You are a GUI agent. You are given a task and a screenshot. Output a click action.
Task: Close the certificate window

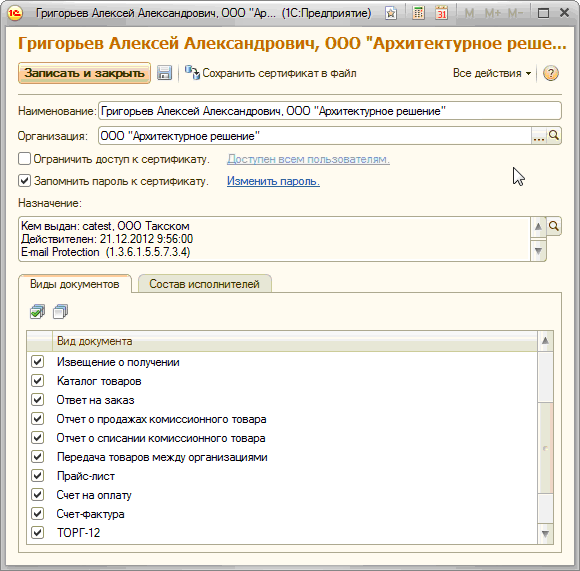[x=564, y=13]
